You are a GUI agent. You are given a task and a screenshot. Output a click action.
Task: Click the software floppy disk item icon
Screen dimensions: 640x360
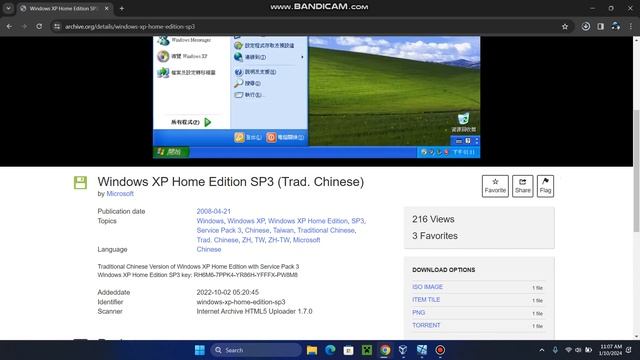point(80,182)
